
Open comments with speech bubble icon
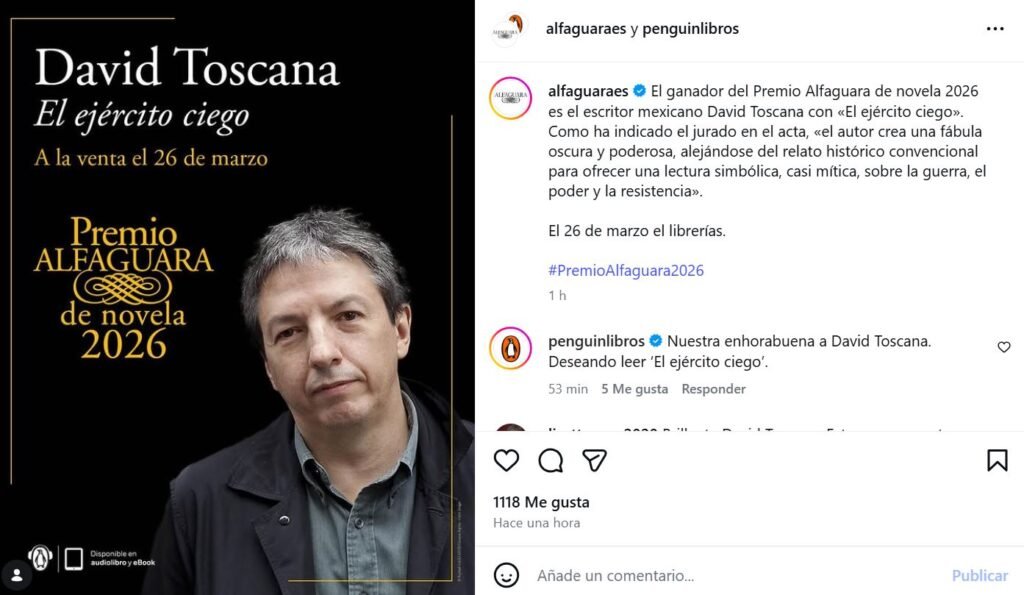pyautogui.click(x=551, y=460)
